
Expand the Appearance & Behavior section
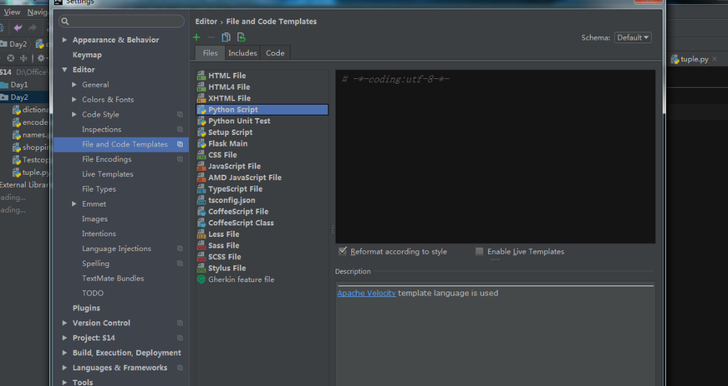(65, 40)
